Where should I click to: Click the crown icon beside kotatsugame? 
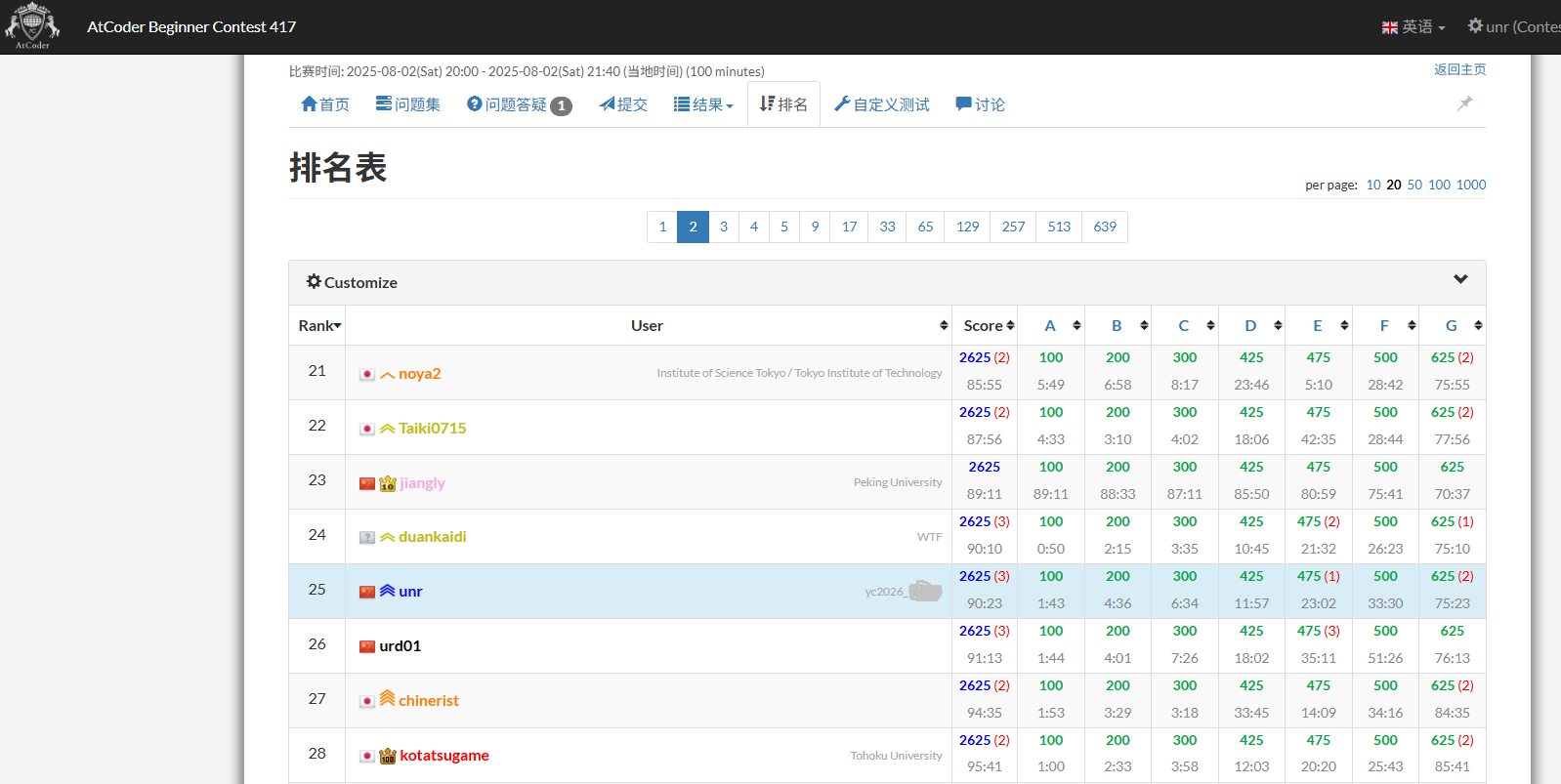[x=388, y=756]
